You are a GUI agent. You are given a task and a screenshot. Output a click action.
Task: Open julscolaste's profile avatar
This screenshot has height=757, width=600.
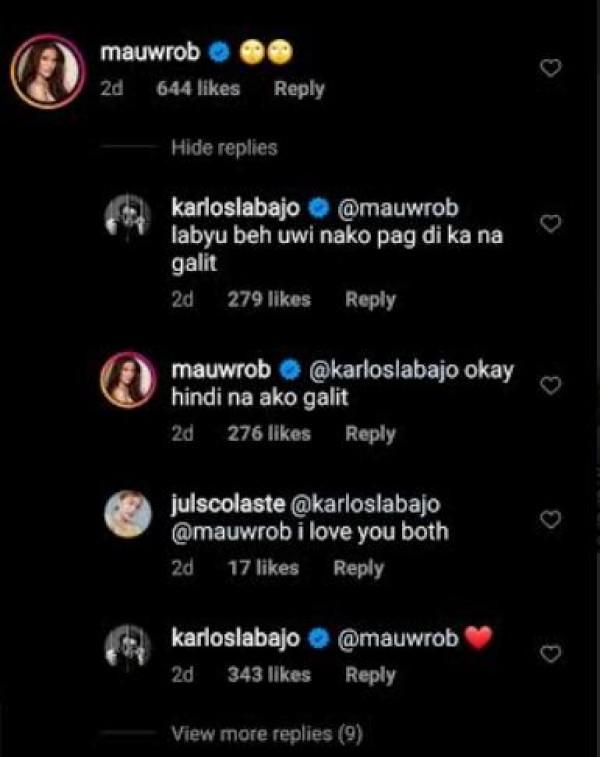129,515
